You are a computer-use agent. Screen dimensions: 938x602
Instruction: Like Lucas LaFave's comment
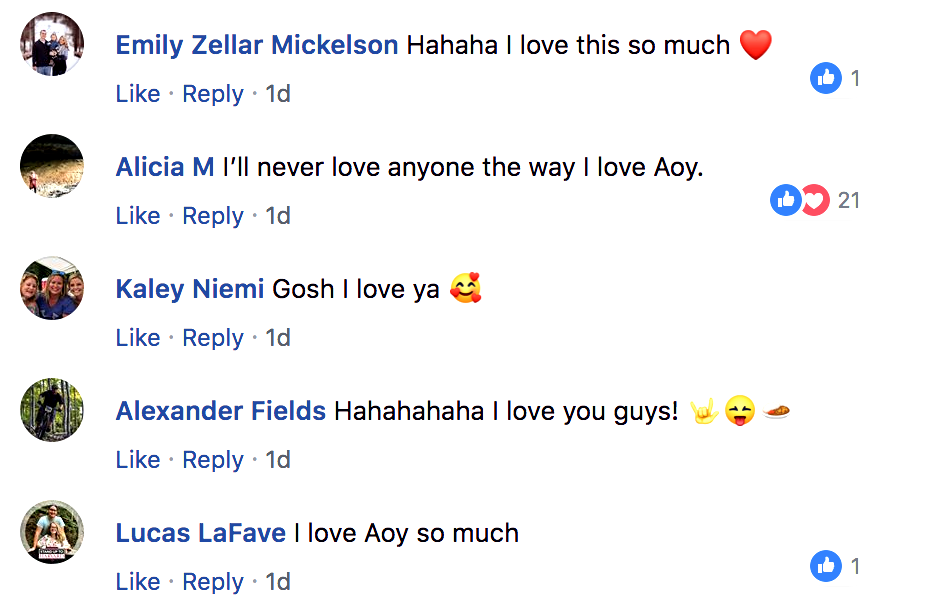pos(138,582)
